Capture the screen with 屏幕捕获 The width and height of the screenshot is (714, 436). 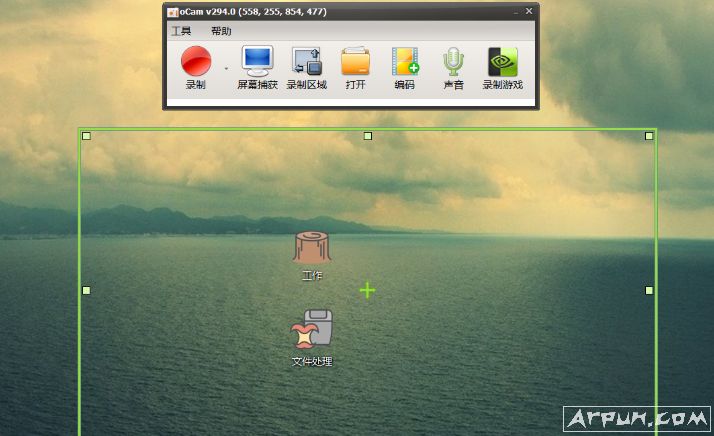pyautogui.click(x=257, y=67)
